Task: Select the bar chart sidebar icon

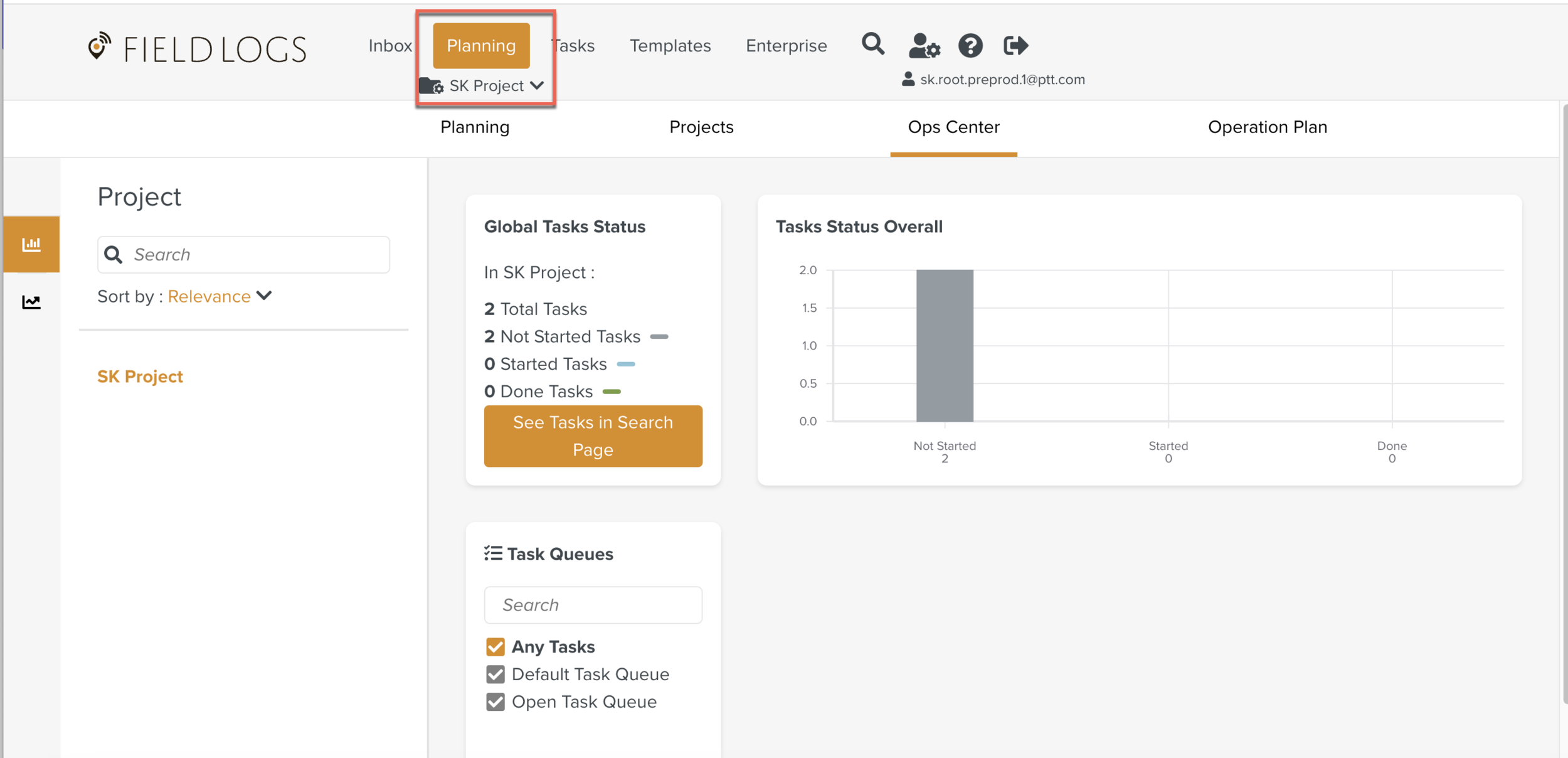Action: pos(31,244)
